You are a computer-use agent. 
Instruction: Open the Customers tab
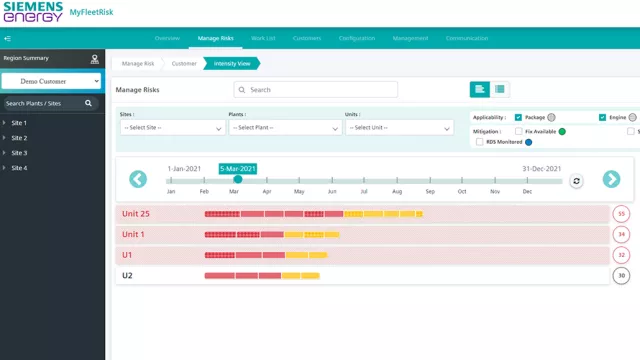tap(307, 38)
